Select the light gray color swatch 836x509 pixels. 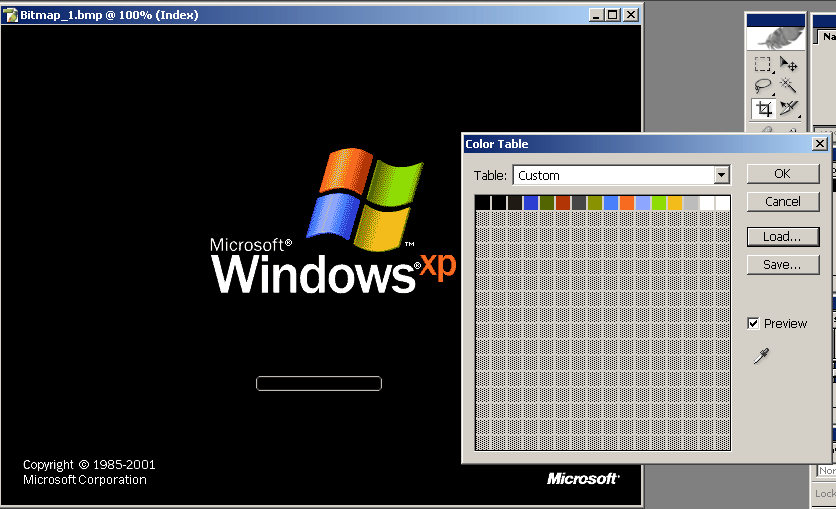click(x=691, y=203)
